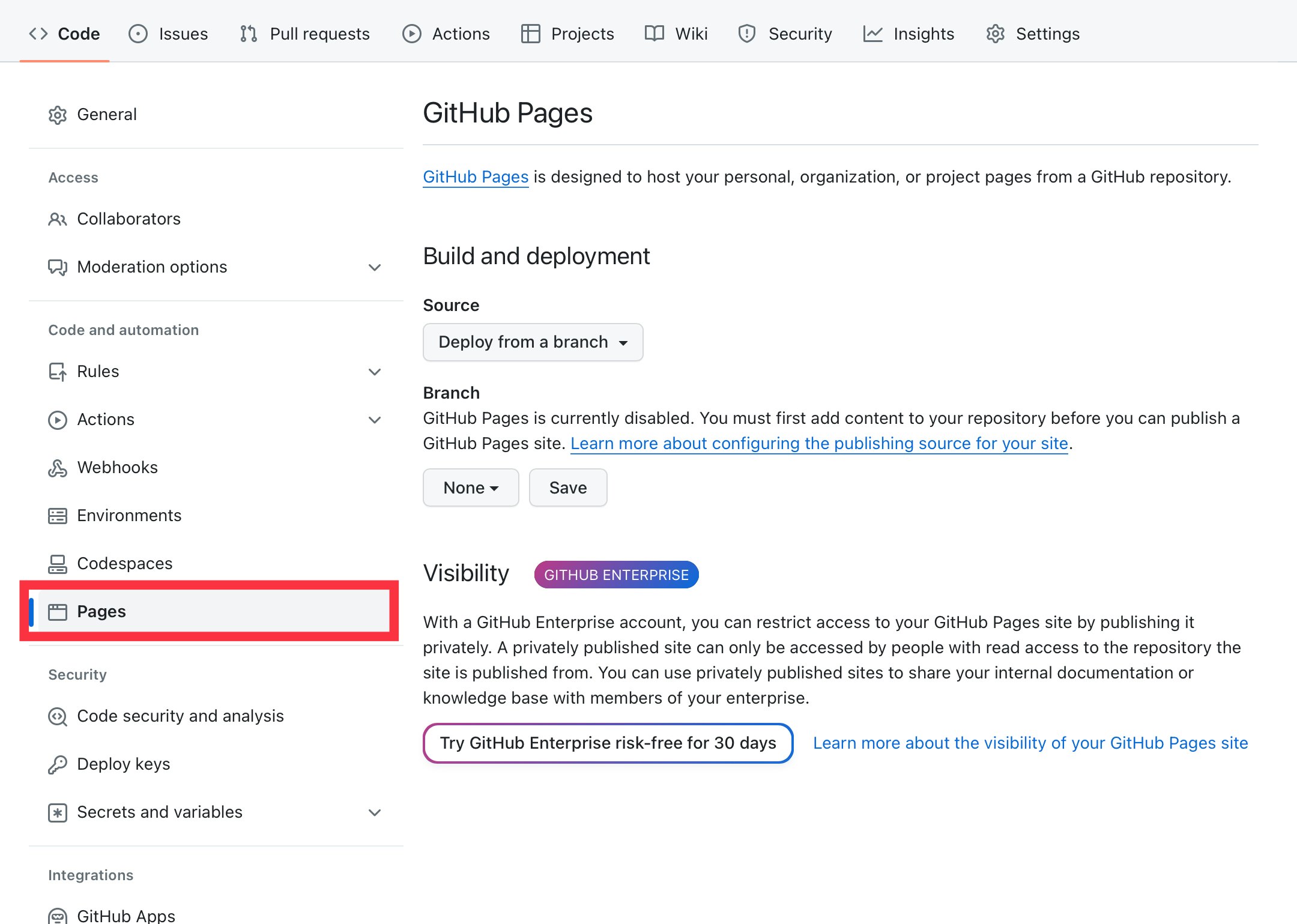The image size is (1297, 924).
Task: Click the Environments icon in sidebar
Action: 58,516
